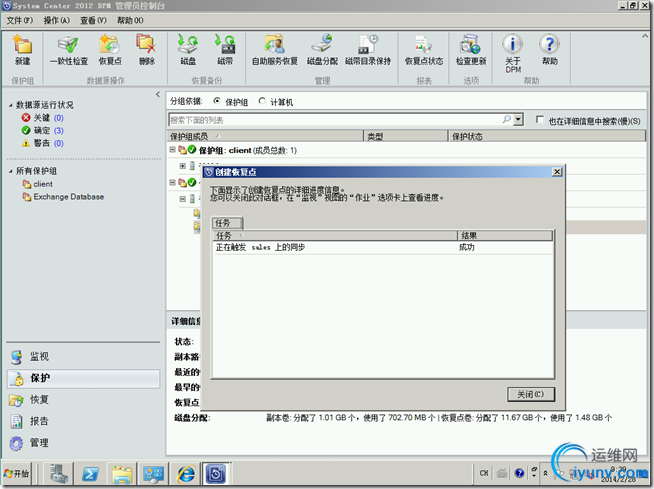Switch to the 报告 reporting view
This screenshot has height=489, width=654.
(83, 421)
